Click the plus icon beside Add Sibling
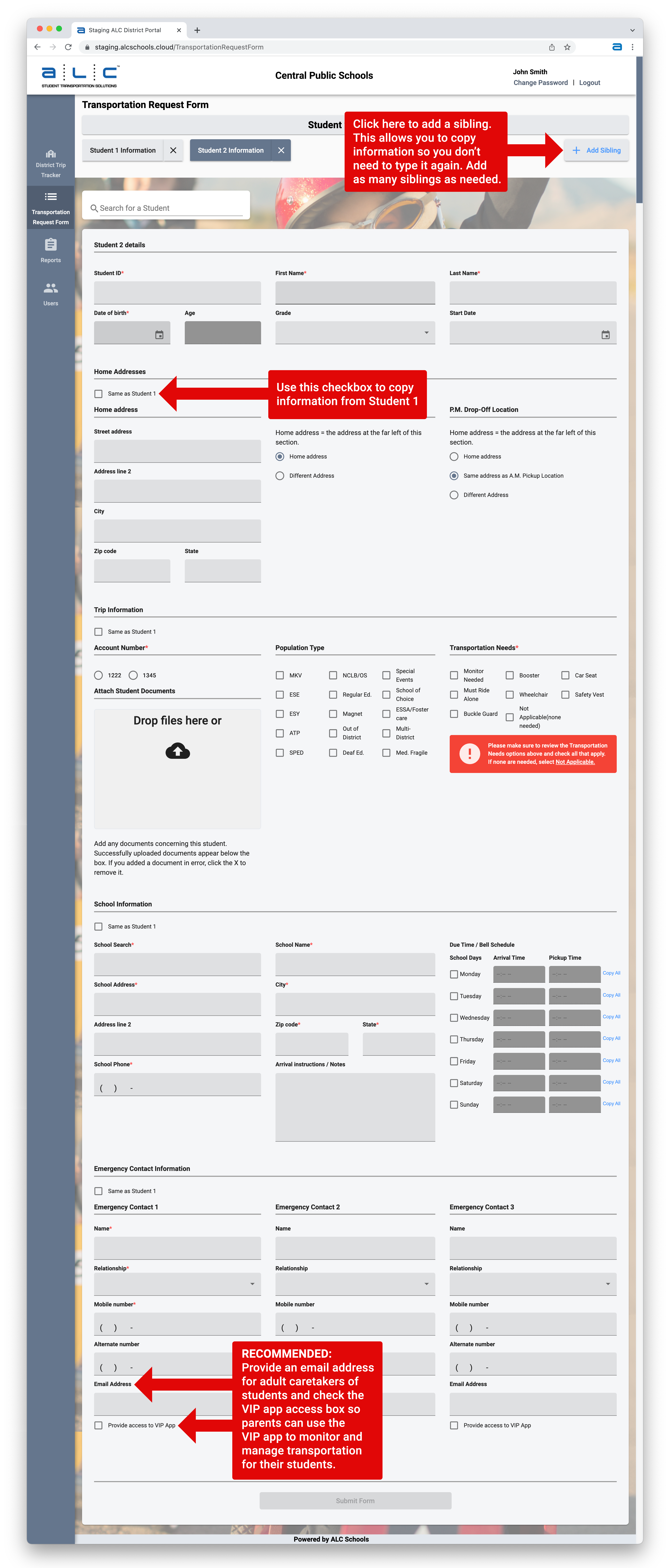Viewport: 670px width, 1568px height. pyautogui.click(x=576, y=150)
